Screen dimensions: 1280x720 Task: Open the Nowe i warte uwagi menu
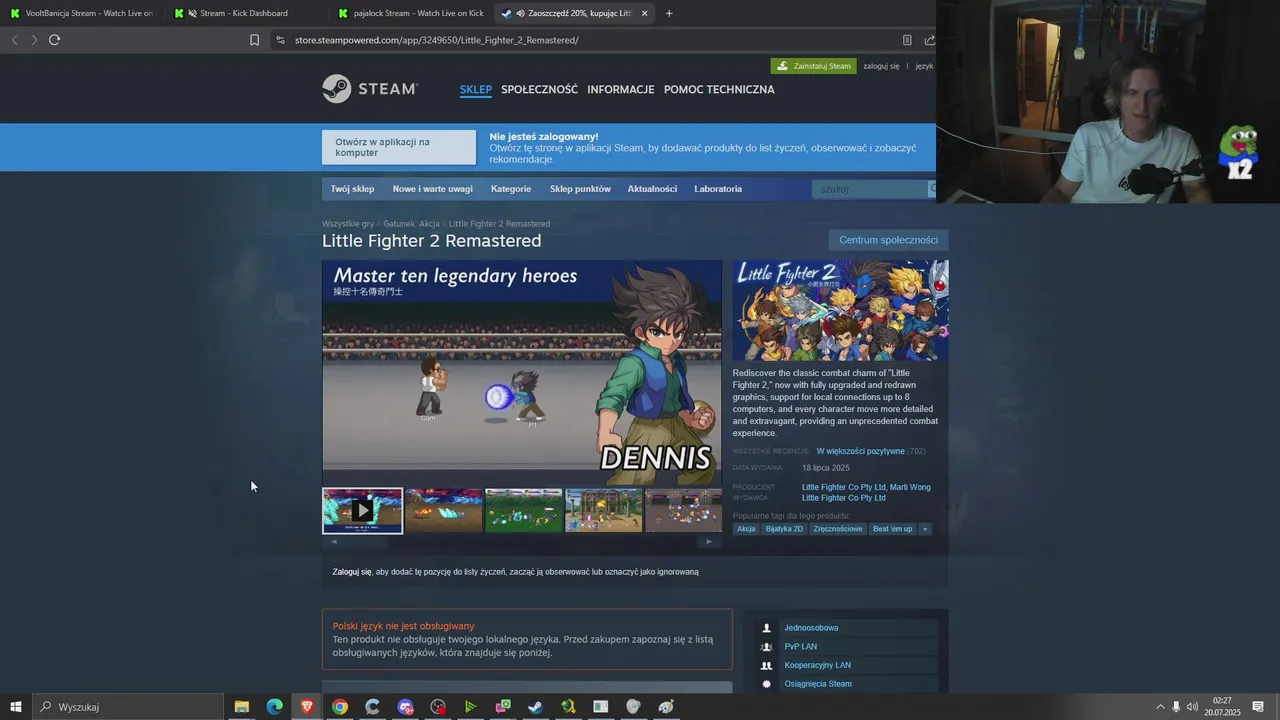coord(432,189)
